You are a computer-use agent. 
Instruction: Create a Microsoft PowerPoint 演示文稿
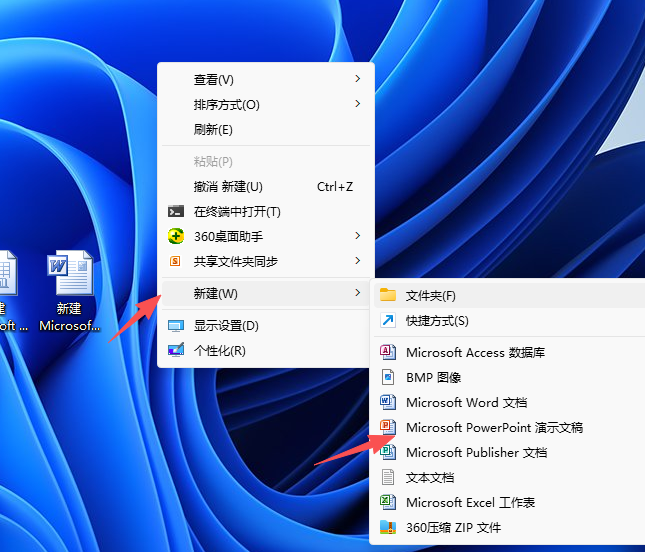click(509, 427)
